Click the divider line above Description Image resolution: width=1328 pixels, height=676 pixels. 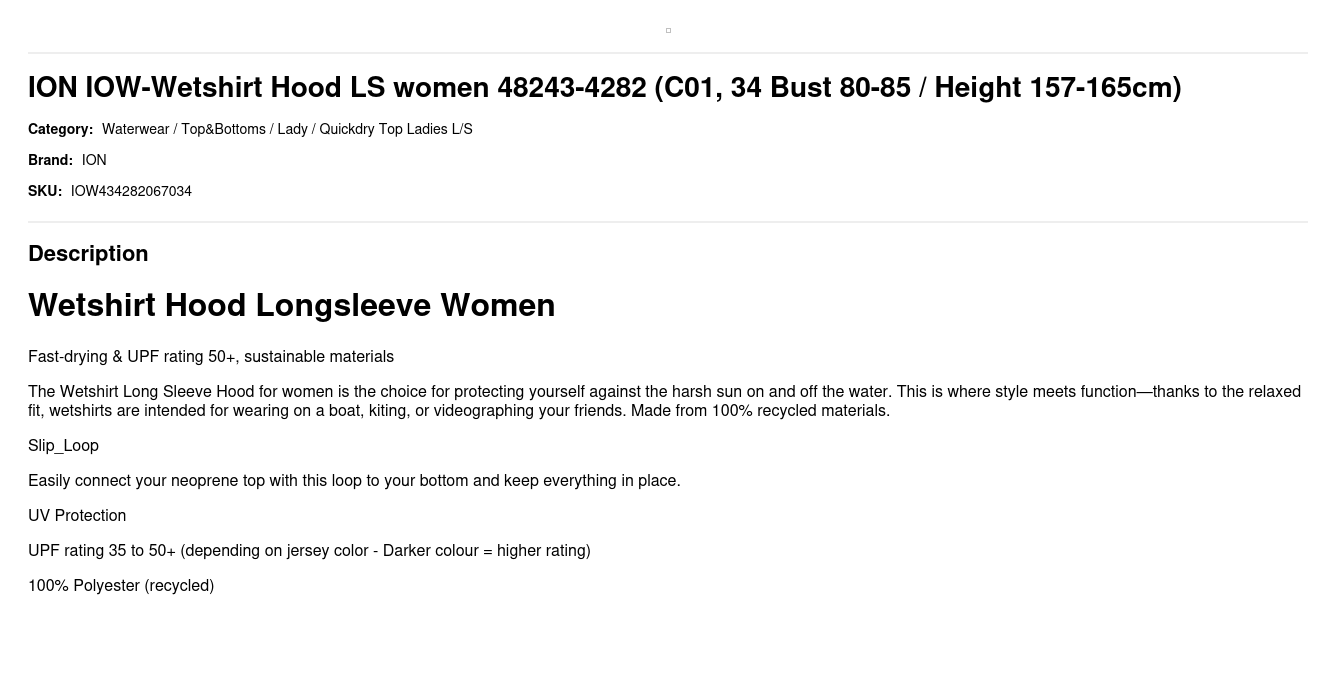point(668,222)
